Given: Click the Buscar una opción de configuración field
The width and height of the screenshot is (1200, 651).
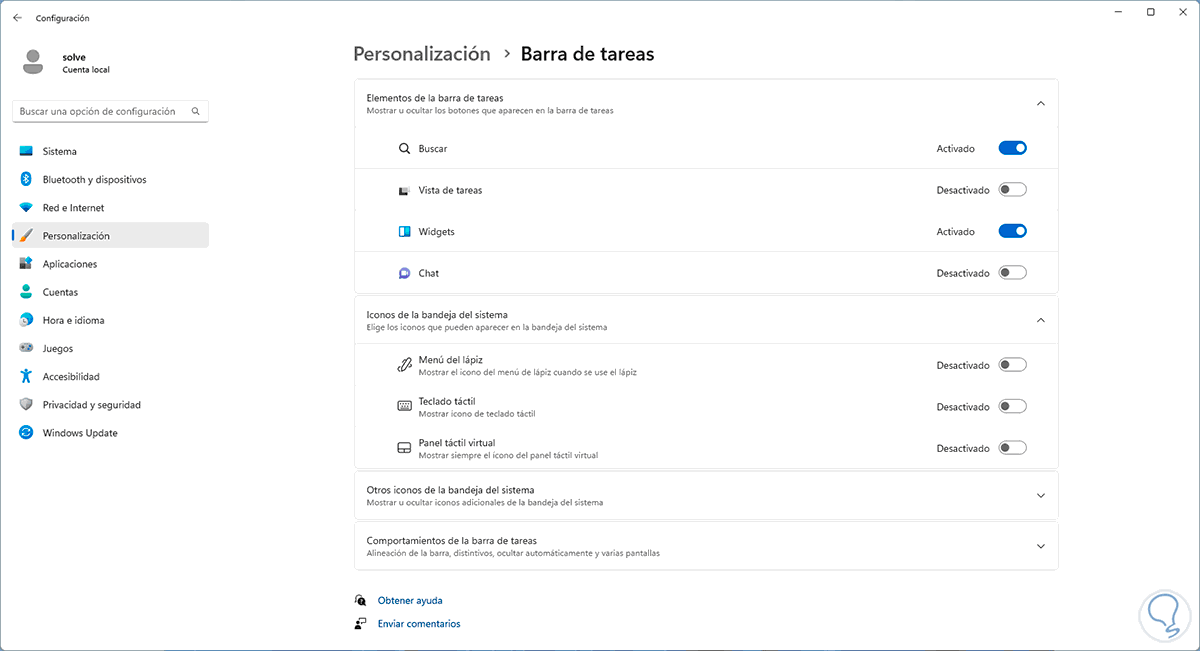Looking at the screenshot, I should pos(100,112).
